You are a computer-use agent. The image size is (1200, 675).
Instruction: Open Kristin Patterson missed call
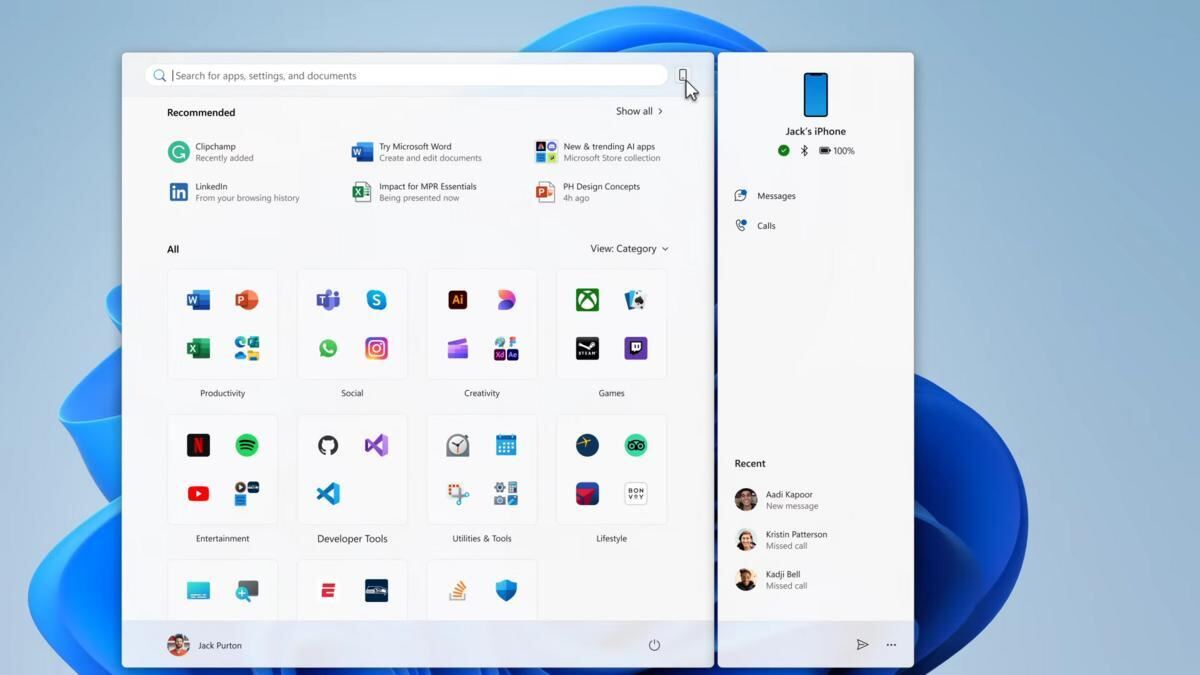(782, 540)
